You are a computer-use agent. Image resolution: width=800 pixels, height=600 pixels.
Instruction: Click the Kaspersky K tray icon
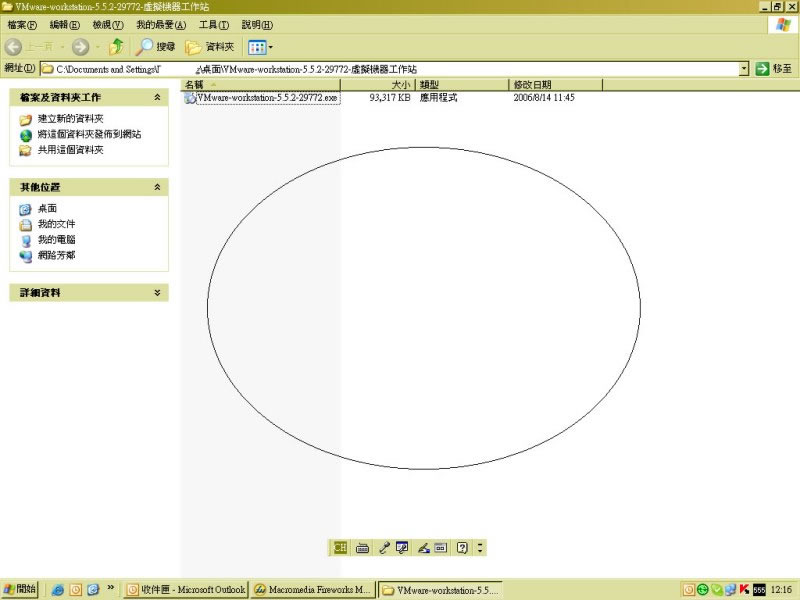(744, 590)
